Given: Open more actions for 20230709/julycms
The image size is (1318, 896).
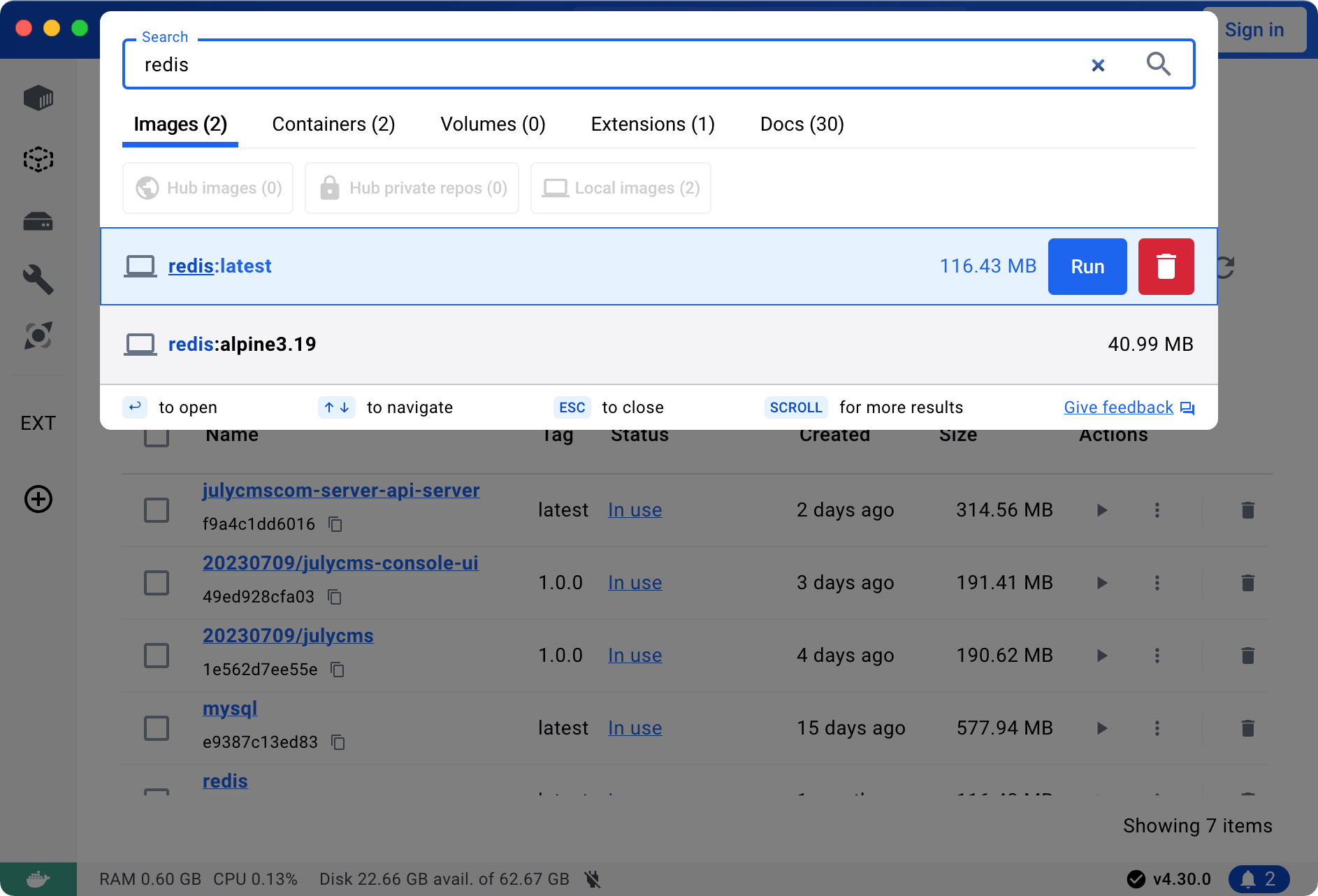Looking at the screenshot, I should click(1157, 656).
